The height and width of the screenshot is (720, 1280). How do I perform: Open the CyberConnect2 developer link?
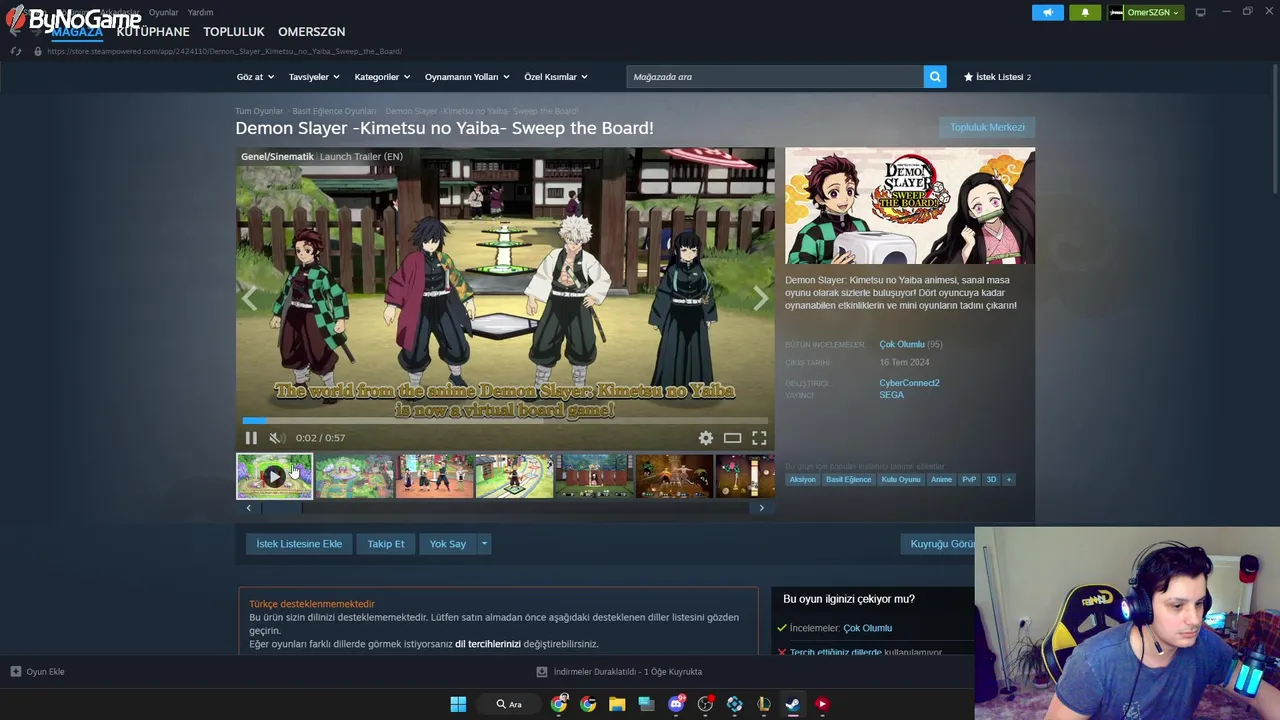coord(909,383)
